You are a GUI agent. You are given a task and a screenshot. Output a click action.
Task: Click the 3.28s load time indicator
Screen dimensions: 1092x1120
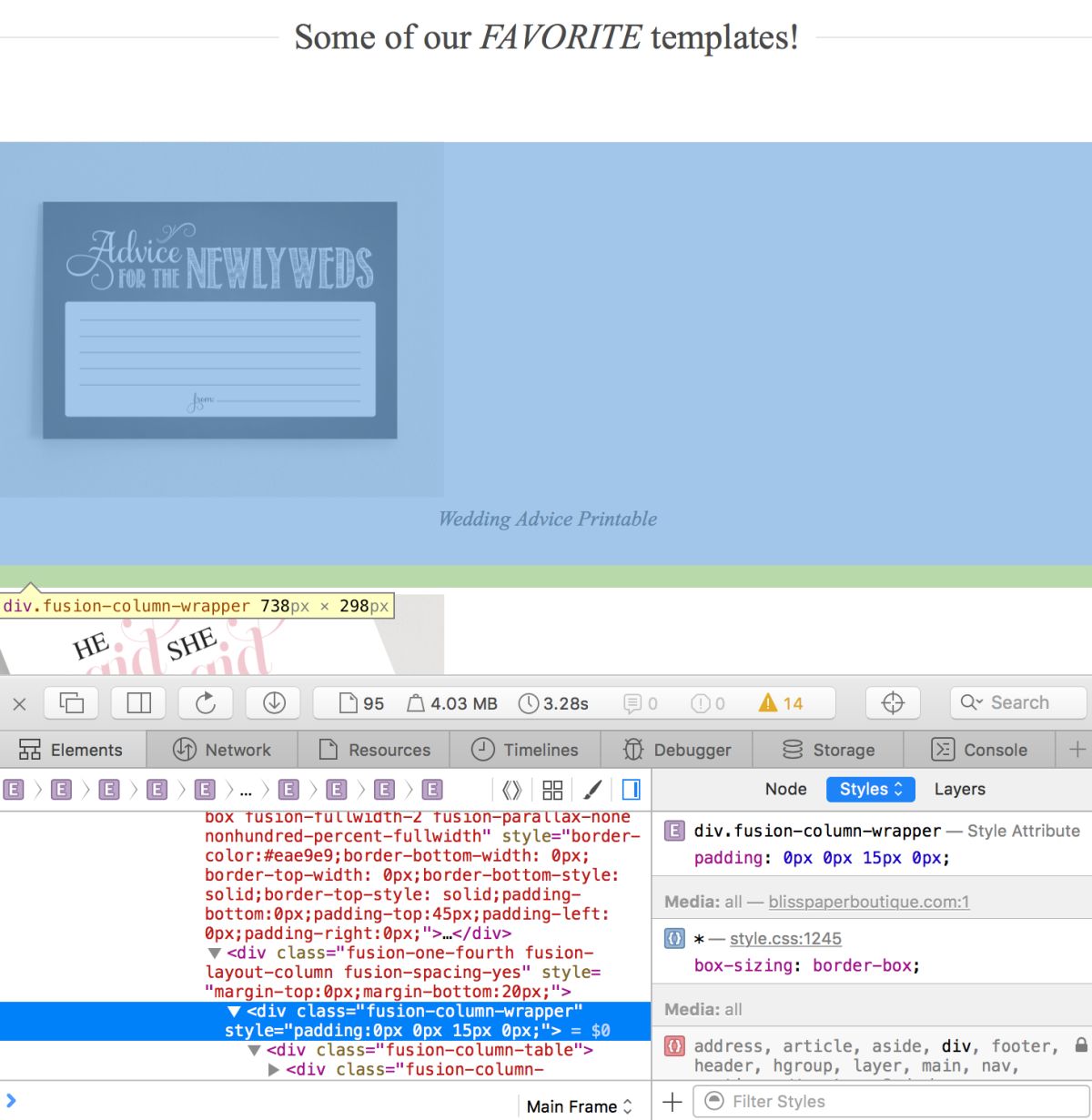tap(553, 703)
